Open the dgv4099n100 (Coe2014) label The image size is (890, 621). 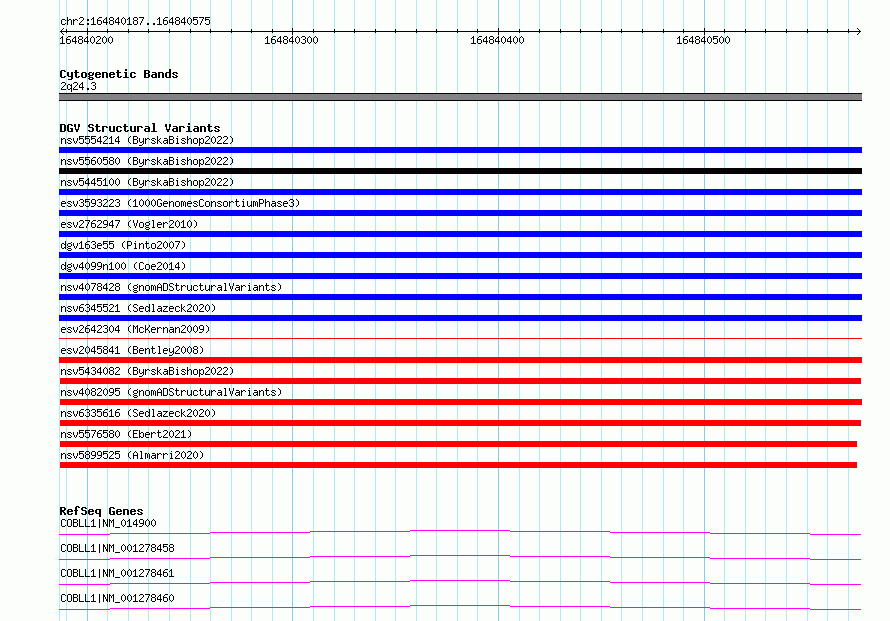(x=123, y=266)
